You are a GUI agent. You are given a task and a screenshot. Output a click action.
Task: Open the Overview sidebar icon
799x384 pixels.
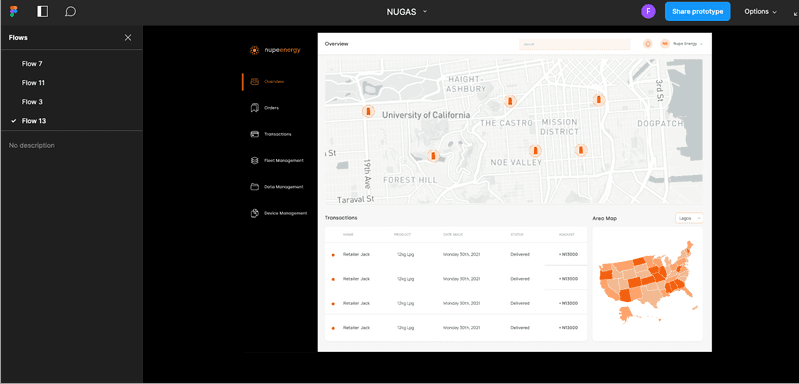255,81
